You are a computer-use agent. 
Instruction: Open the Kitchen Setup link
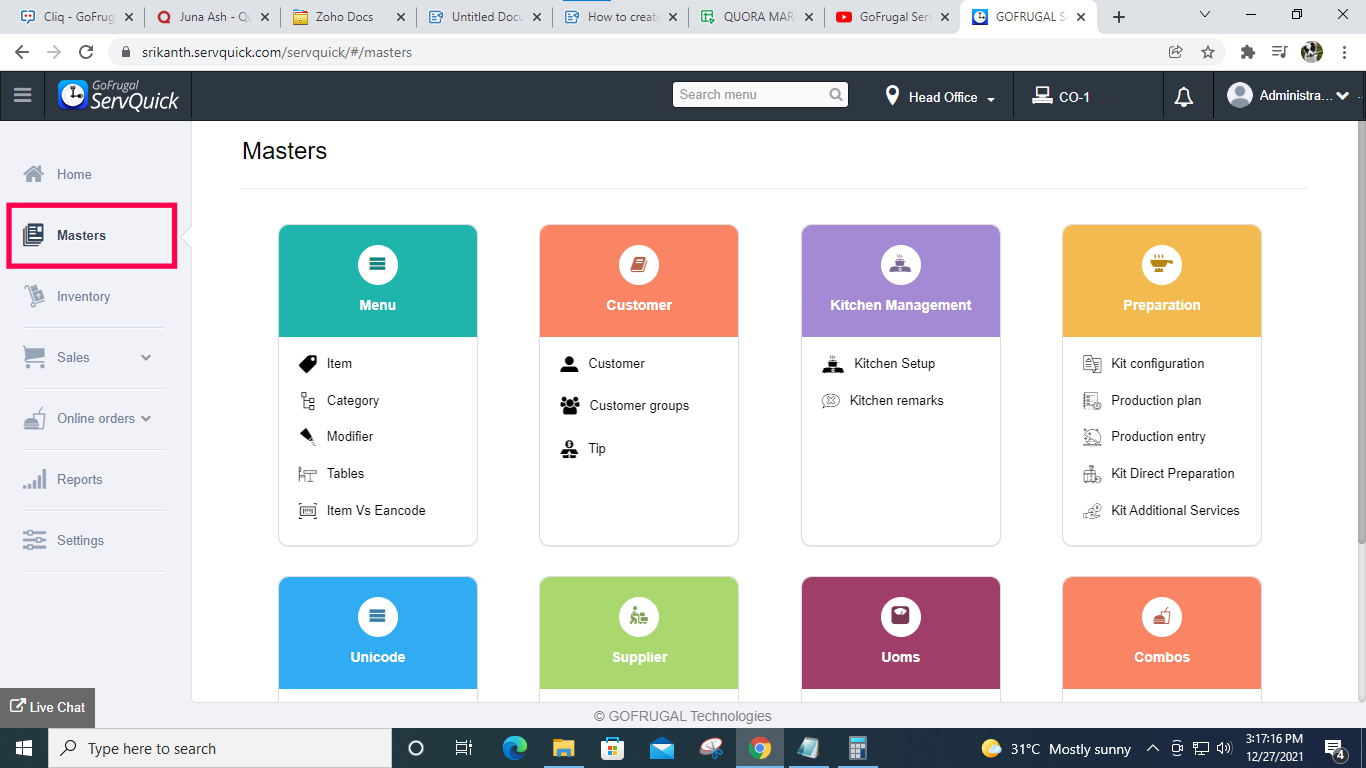click(894, 364)
